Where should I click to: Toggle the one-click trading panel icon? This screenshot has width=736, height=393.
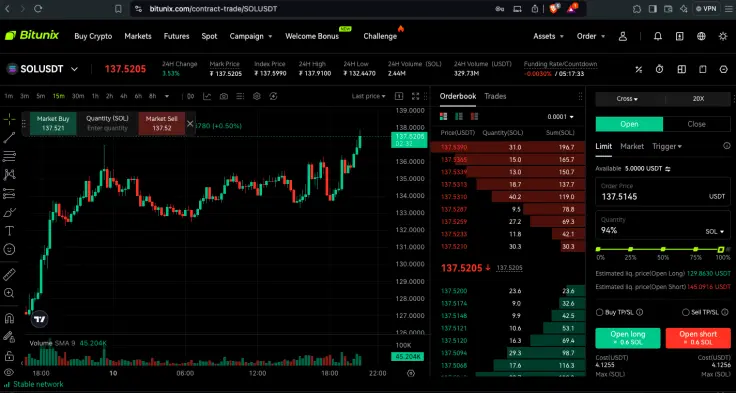pyautogui.click(x=399, y=96)
